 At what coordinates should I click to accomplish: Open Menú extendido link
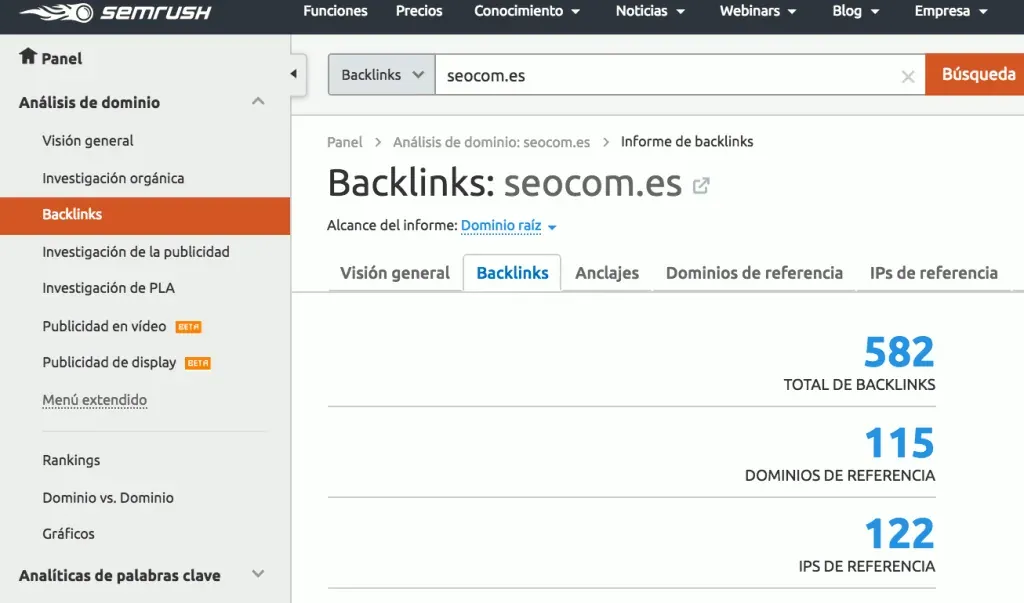click(95, 400)
